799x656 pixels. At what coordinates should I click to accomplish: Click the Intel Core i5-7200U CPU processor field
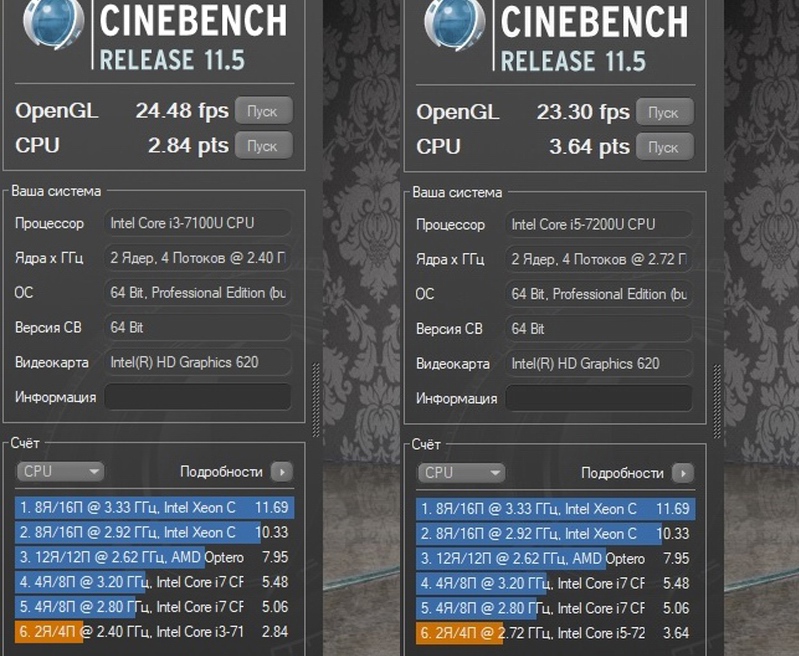coord(599,224)
